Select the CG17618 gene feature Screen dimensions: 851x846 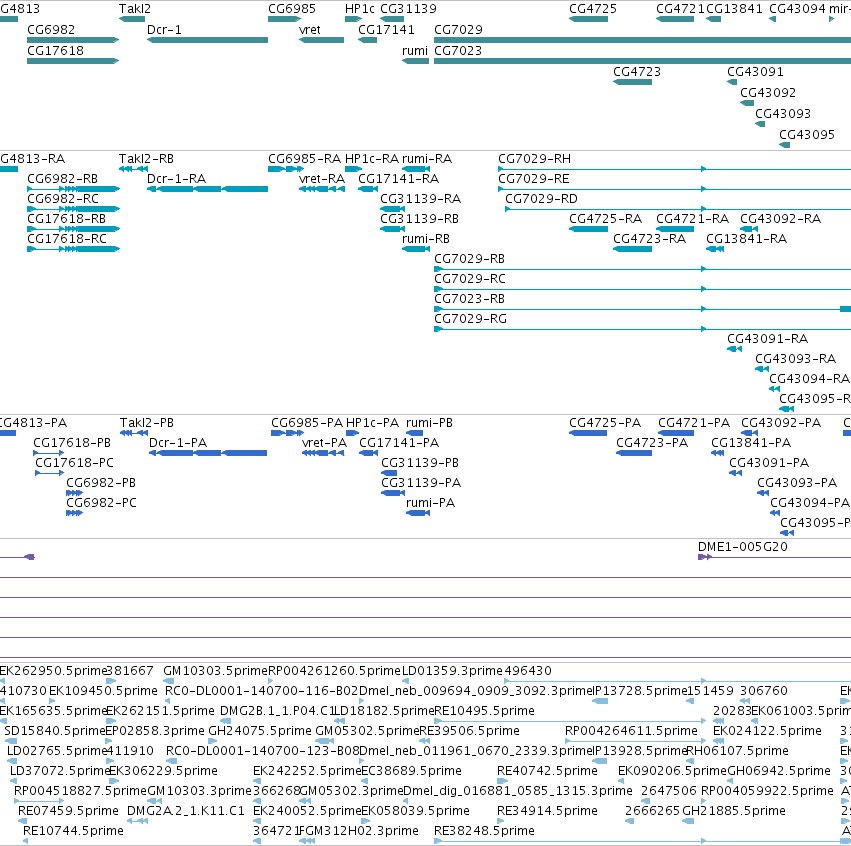[x=73, y=61]
